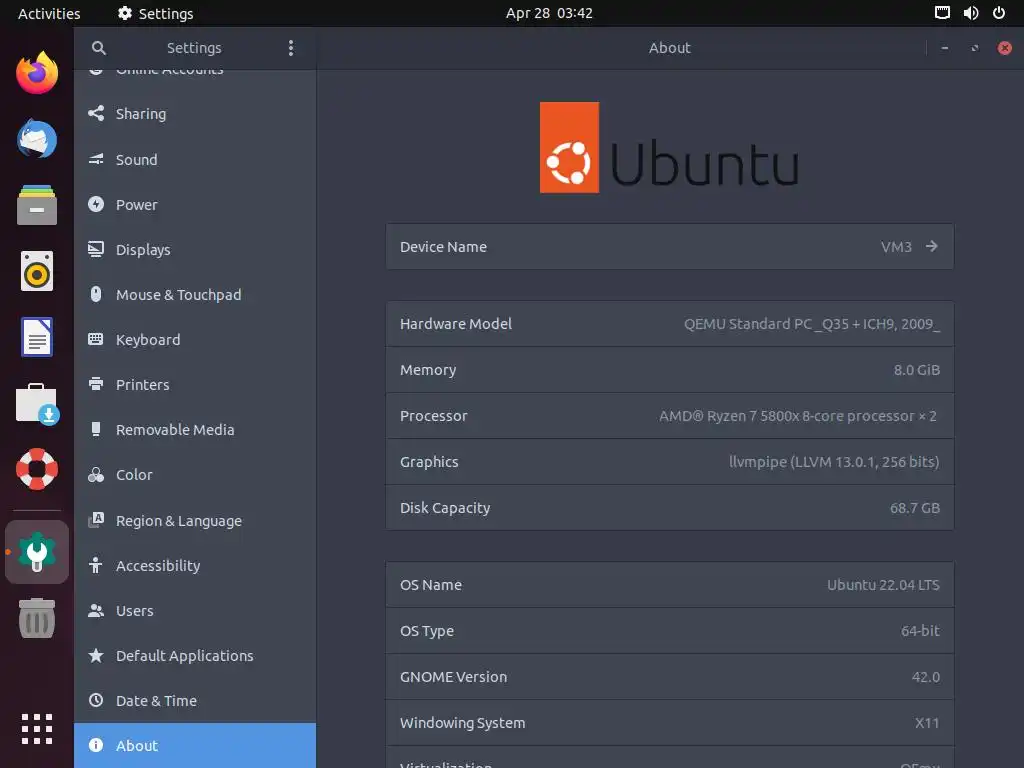
Task: Select Mouse & Touchpad panel
Action: point(195,295)
